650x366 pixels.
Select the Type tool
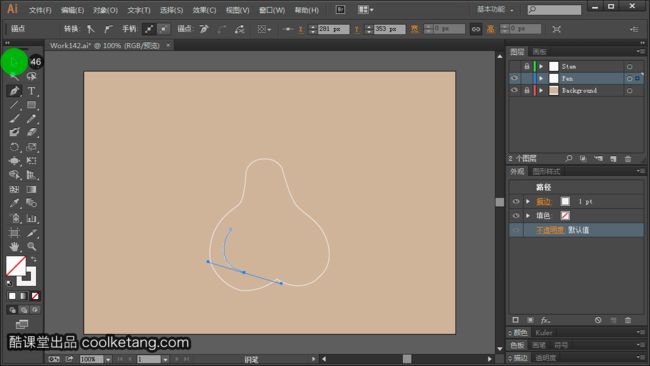coord(32,91)
